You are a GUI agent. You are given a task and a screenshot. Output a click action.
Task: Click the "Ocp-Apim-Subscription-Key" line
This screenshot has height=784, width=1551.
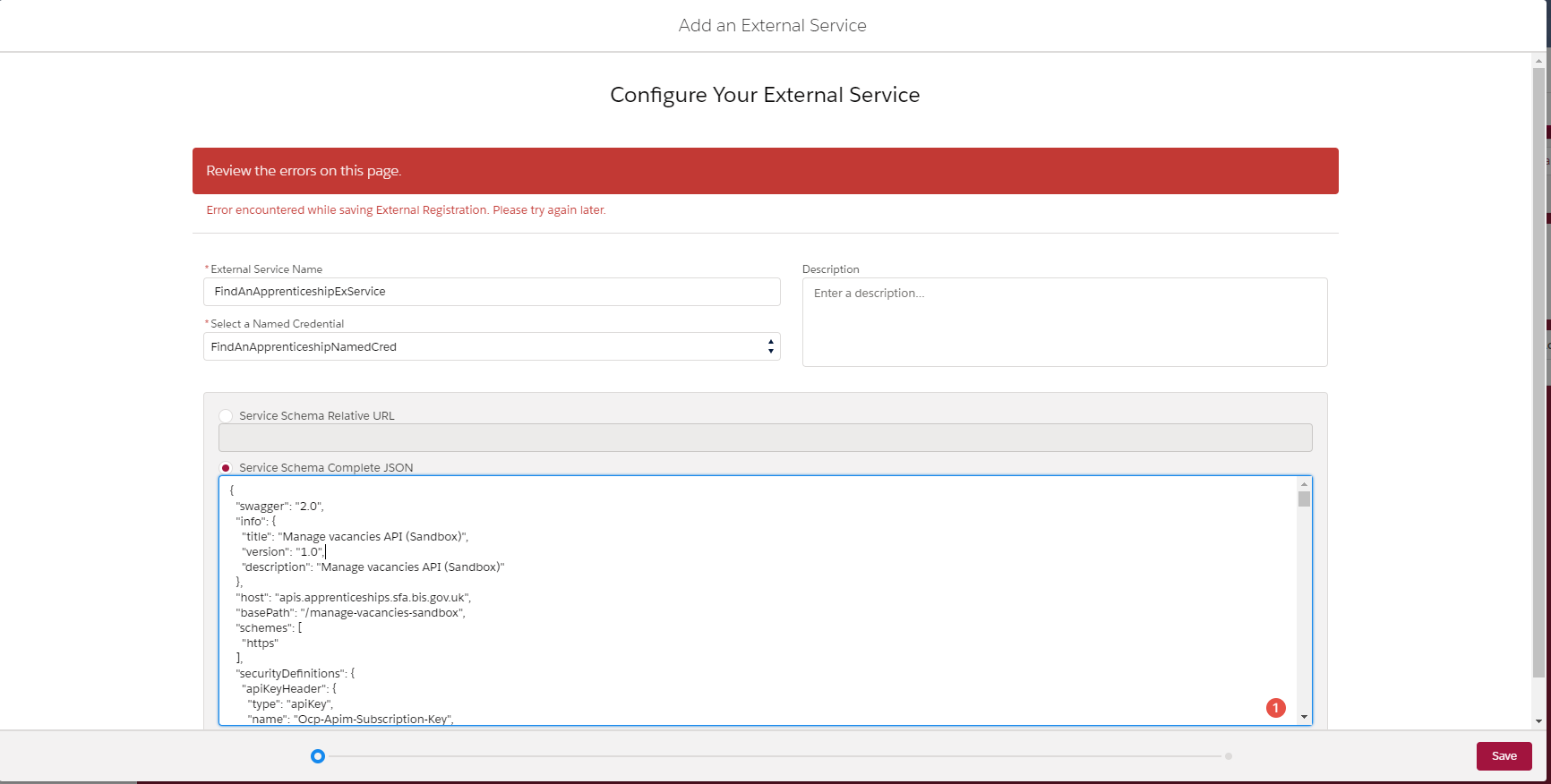351,719
